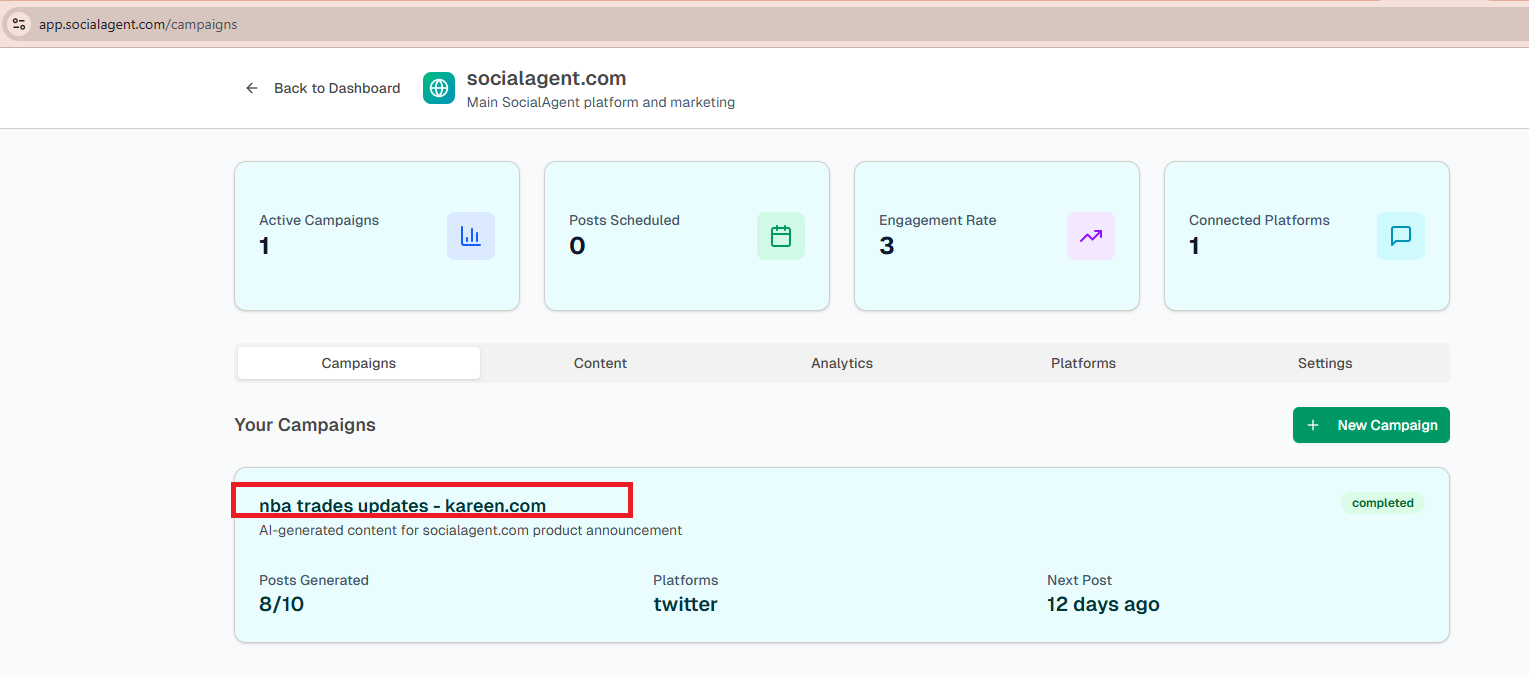
Task: Select the Platforms tab
Action: (1083, 363)
